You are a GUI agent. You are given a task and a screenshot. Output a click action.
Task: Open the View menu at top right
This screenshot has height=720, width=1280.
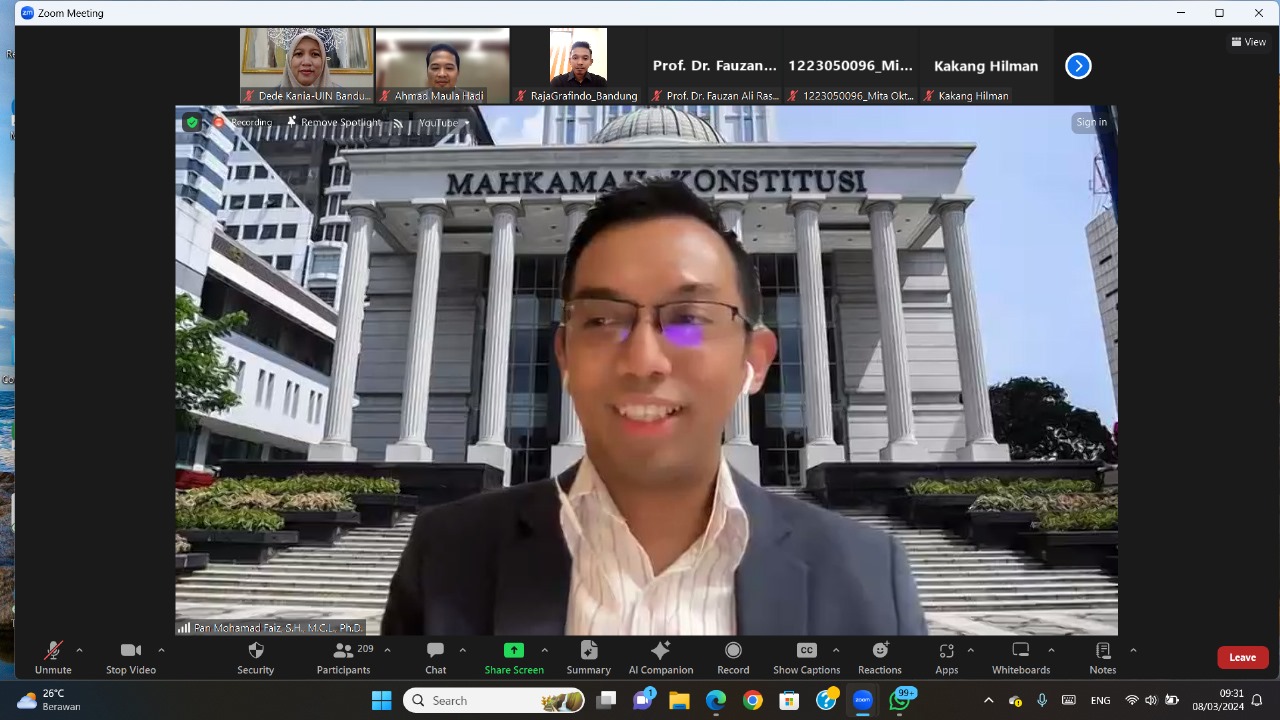[1249, 42]
